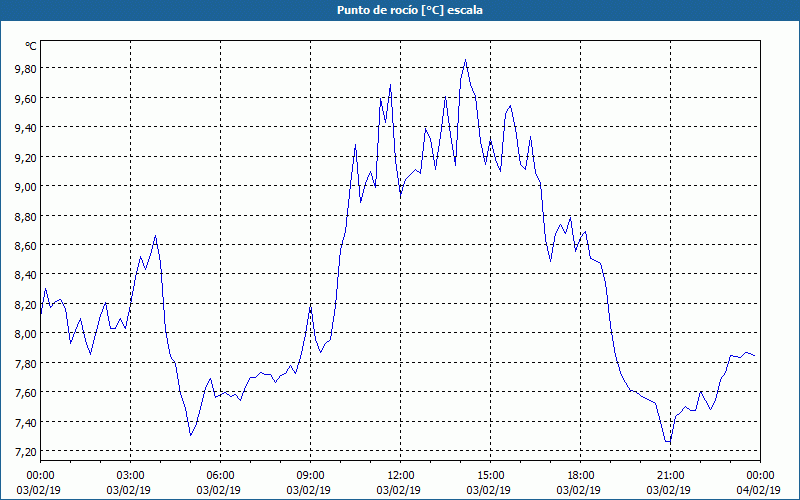Click the °C unit label
This screenshot has height=500, width=800.
pos(31,46)
